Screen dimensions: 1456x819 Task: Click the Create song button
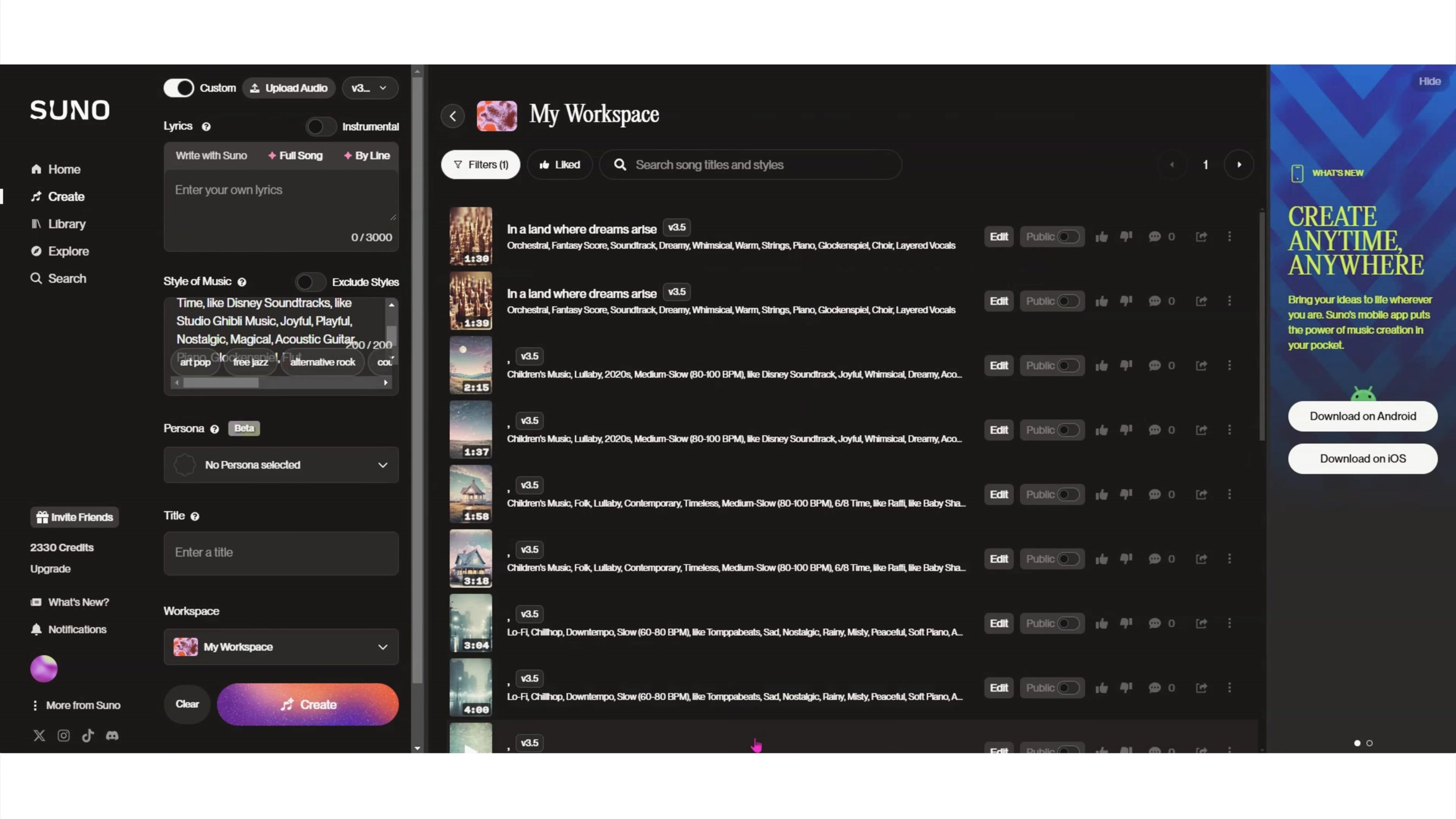point(308,705)
